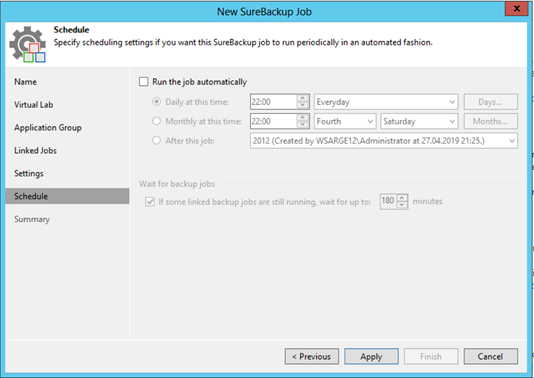The image size is (534, 378).
Task: Open the Fourth week dropdown
Action: (345, 121)
